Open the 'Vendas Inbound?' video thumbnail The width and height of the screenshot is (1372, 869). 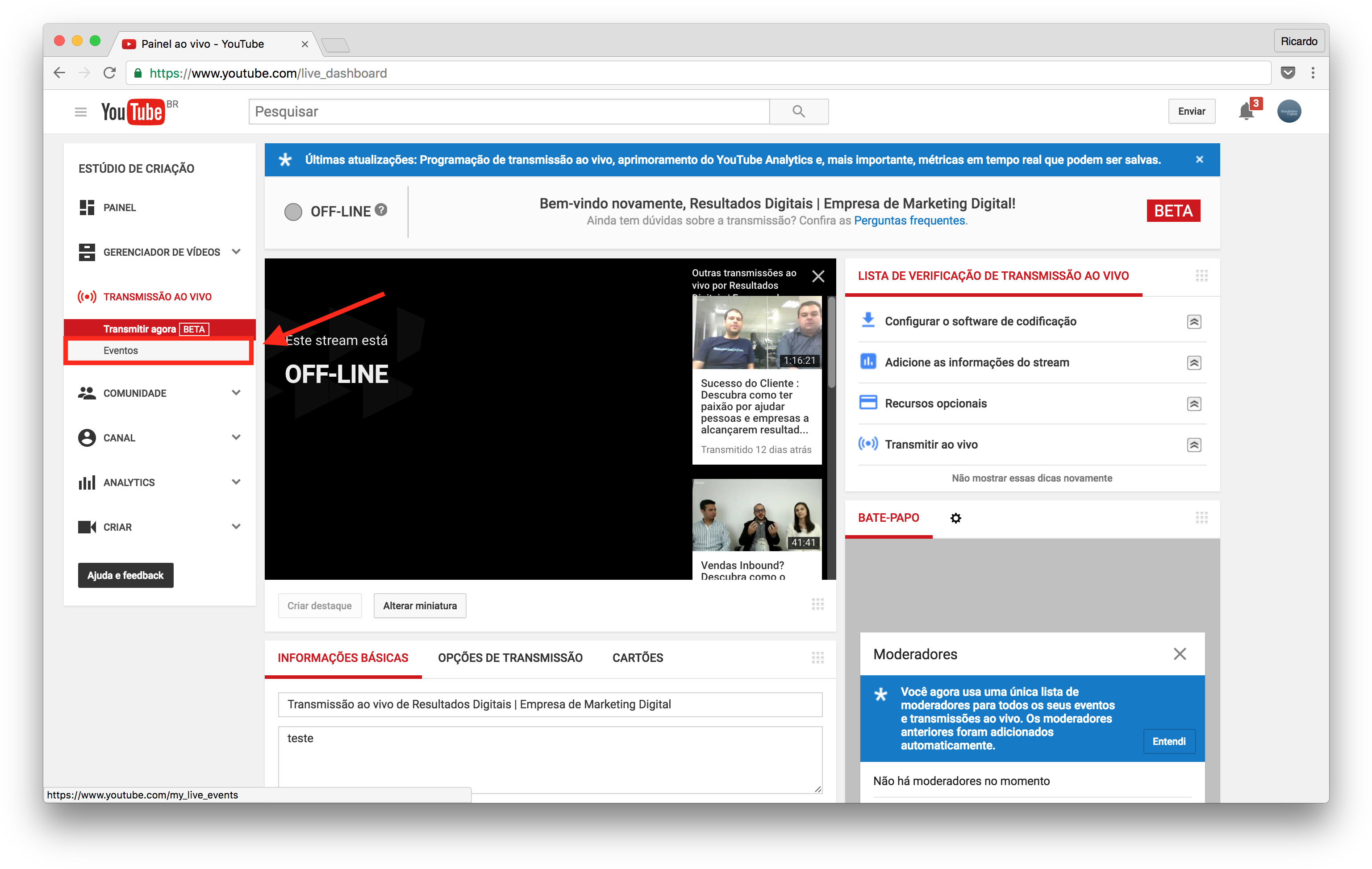[757, 515]
